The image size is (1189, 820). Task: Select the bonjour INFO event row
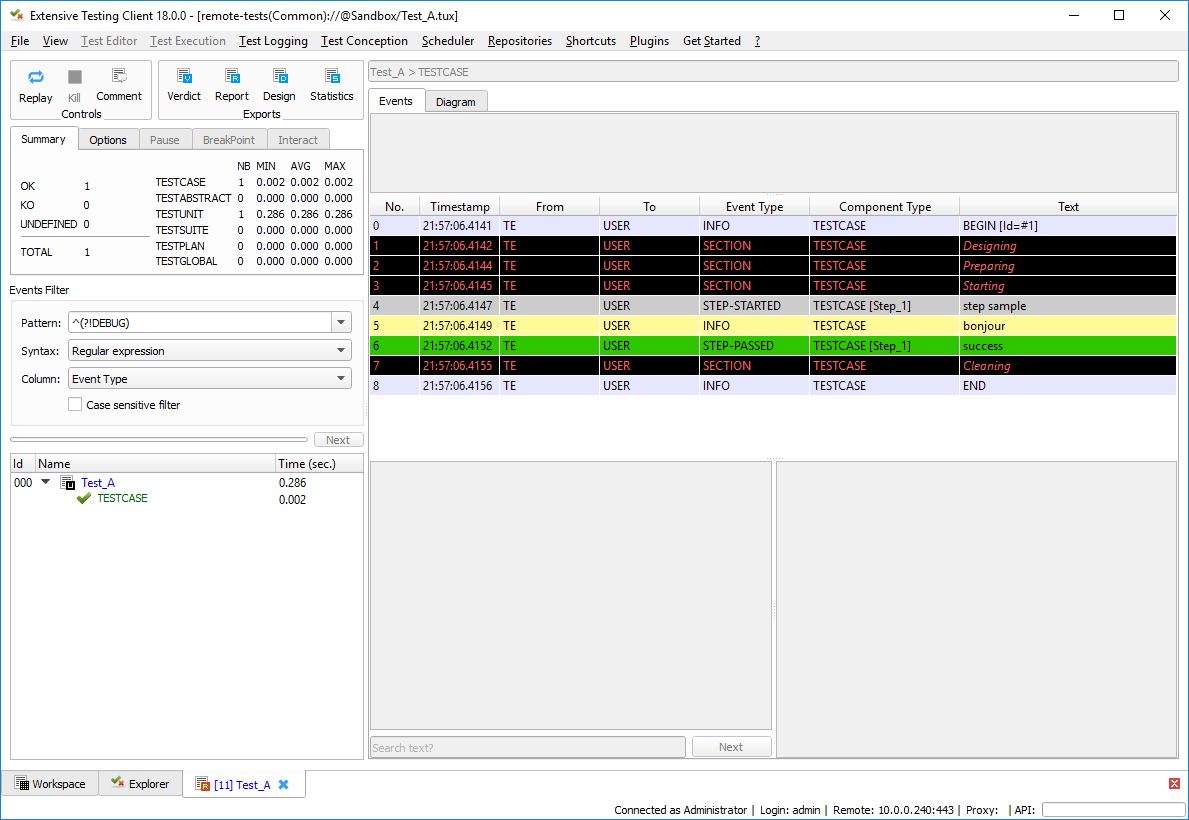(773, 325)
